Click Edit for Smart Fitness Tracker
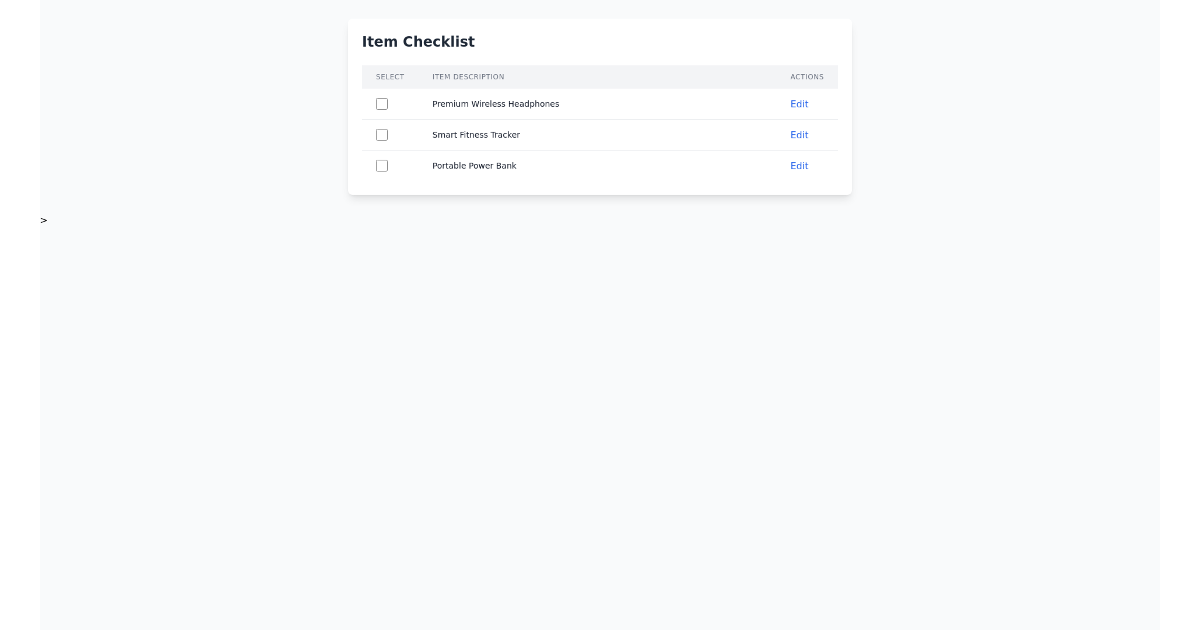 [798, 134]
